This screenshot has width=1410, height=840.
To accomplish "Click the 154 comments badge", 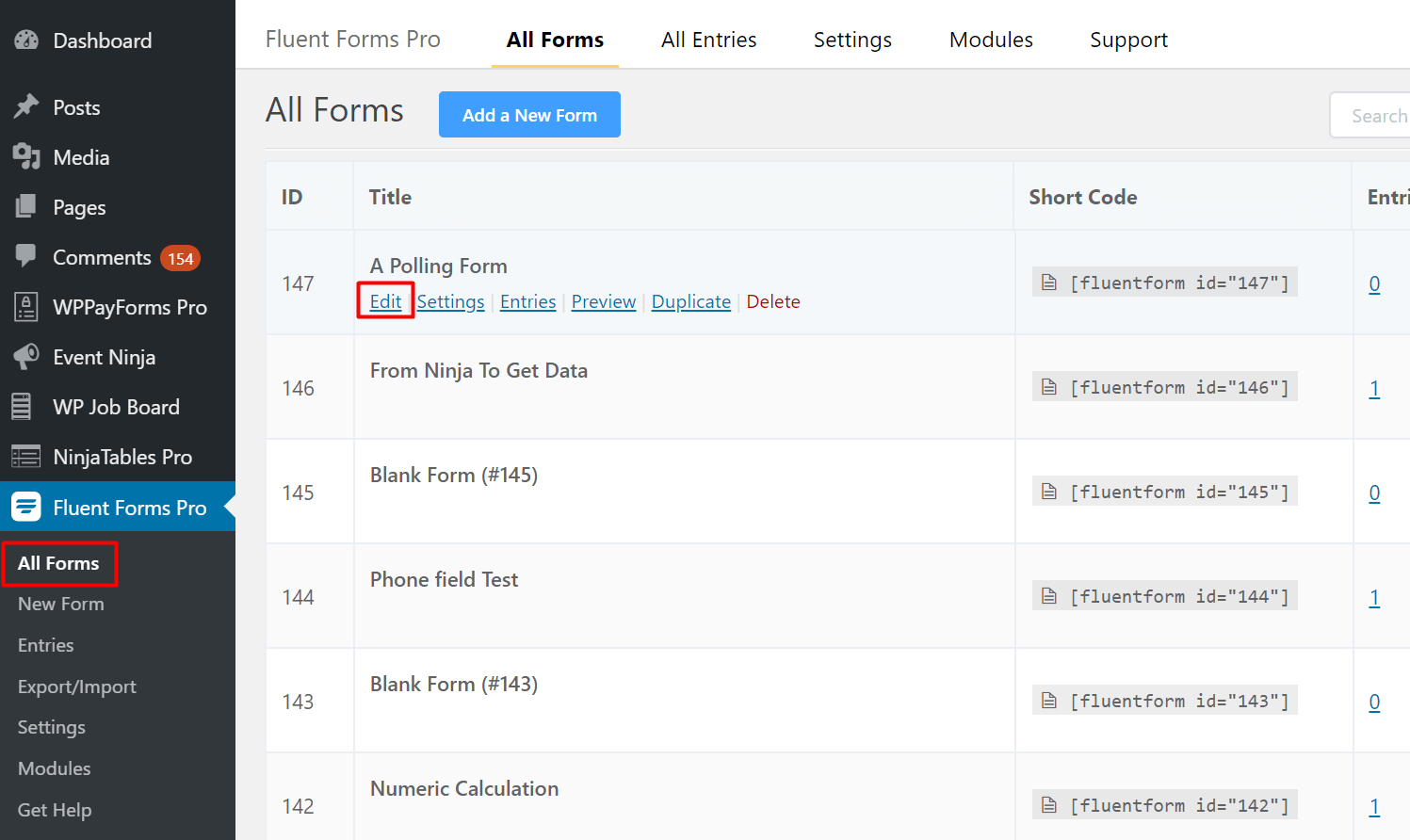I will coord(180,258).
